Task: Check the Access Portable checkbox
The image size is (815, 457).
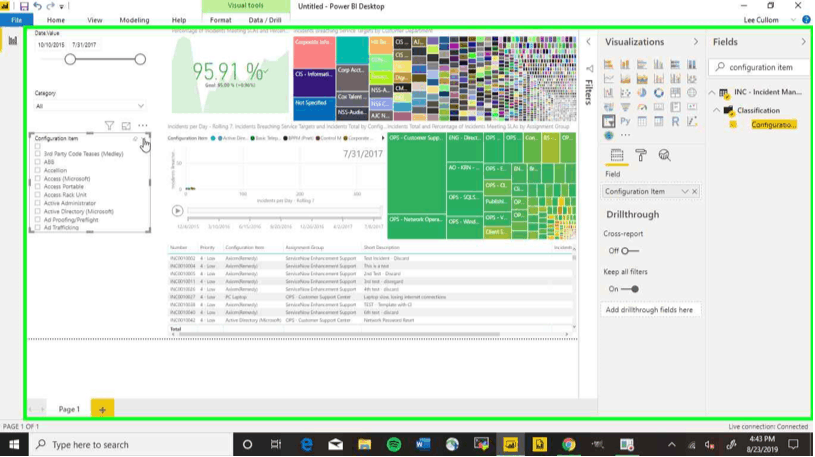Action: tap(37, 187)
